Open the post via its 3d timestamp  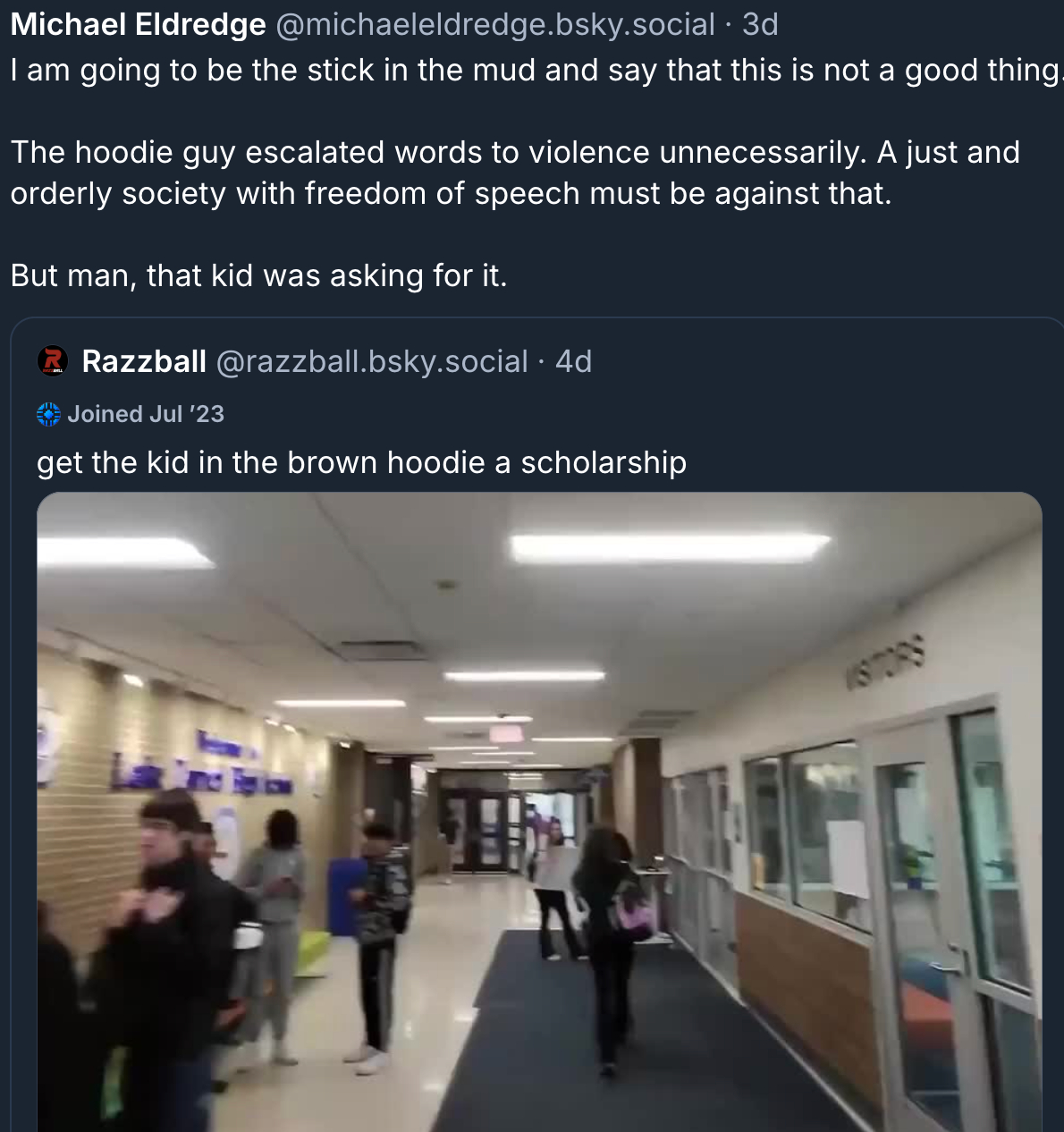[x=760, y=24]
